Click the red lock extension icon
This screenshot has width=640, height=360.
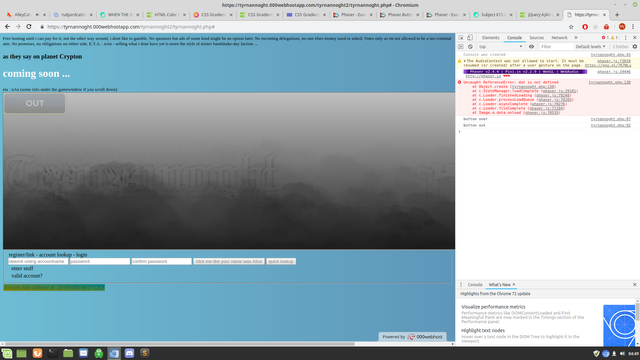pos(607,27)
